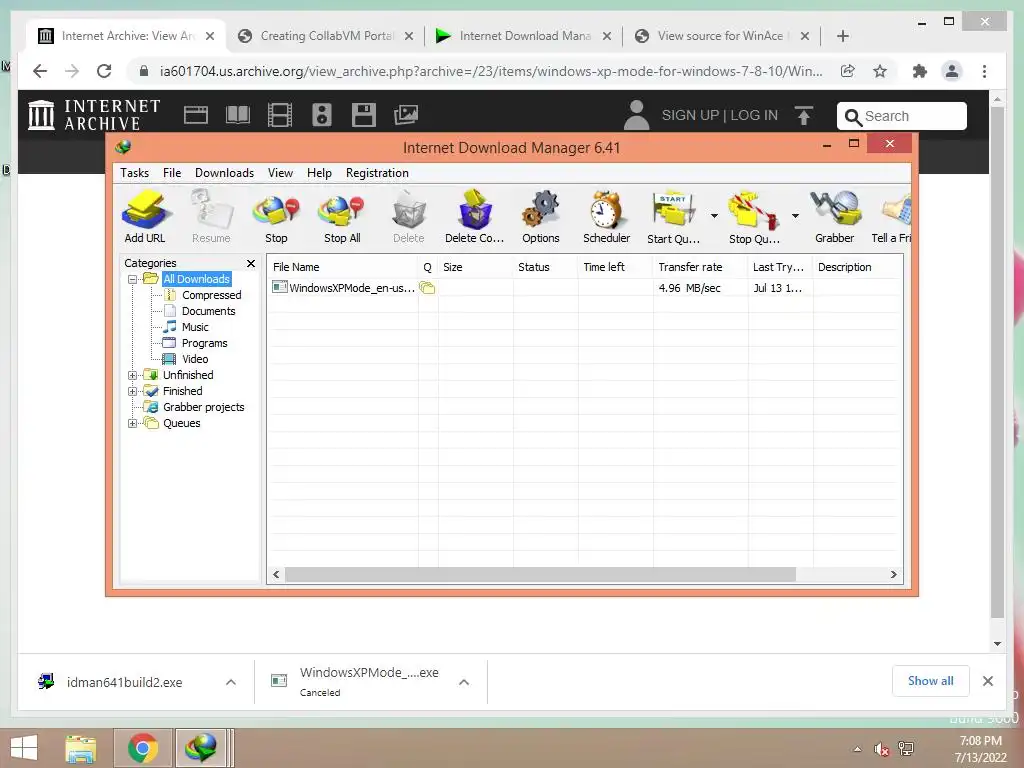Click the horizontal scrollbar right arrow
This screenshot has height=768, width=1024.
(893, 575)
